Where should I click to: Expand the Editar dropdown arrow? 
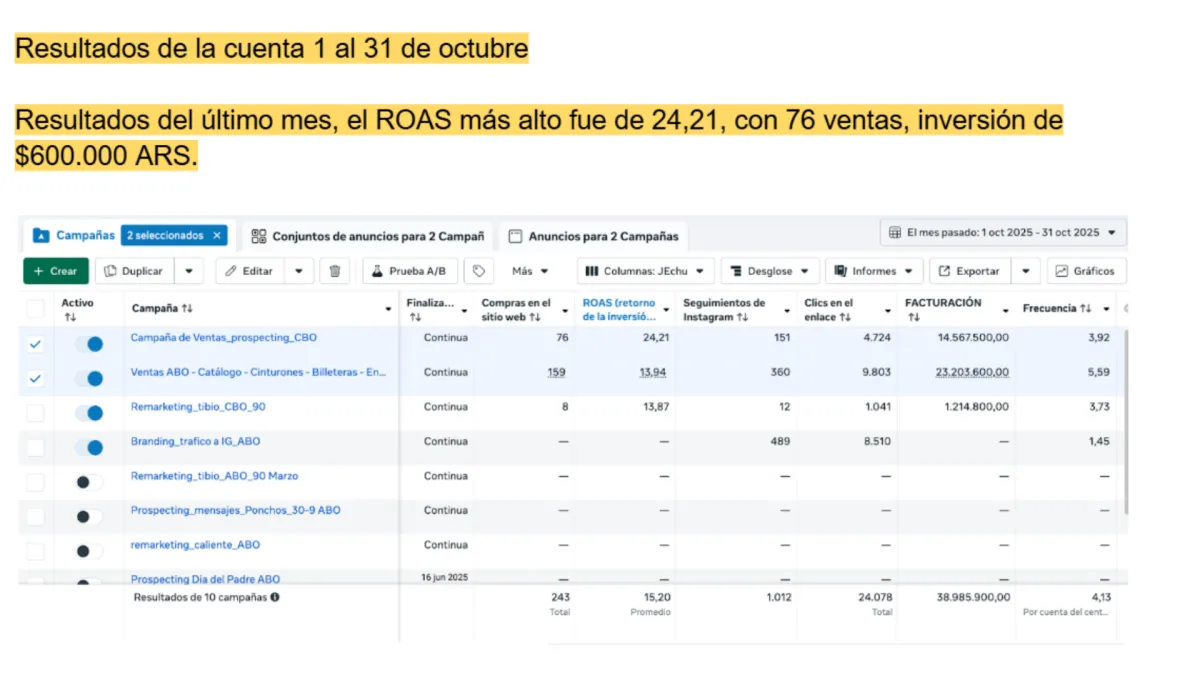299,271
